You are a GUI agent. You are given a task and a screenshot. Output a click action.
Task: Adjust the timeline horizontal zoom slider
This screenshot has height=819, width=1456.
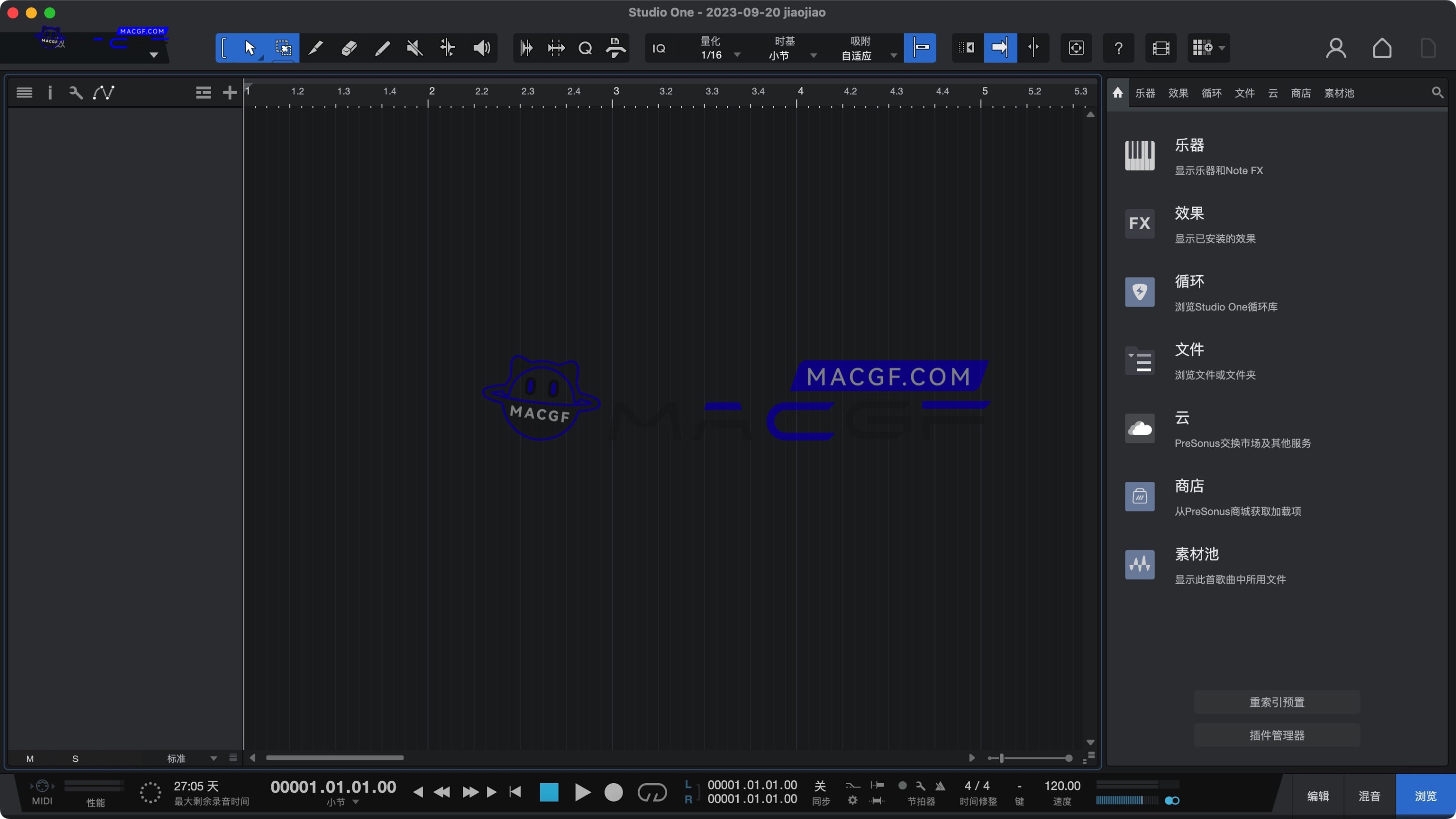coord(1001,758)
